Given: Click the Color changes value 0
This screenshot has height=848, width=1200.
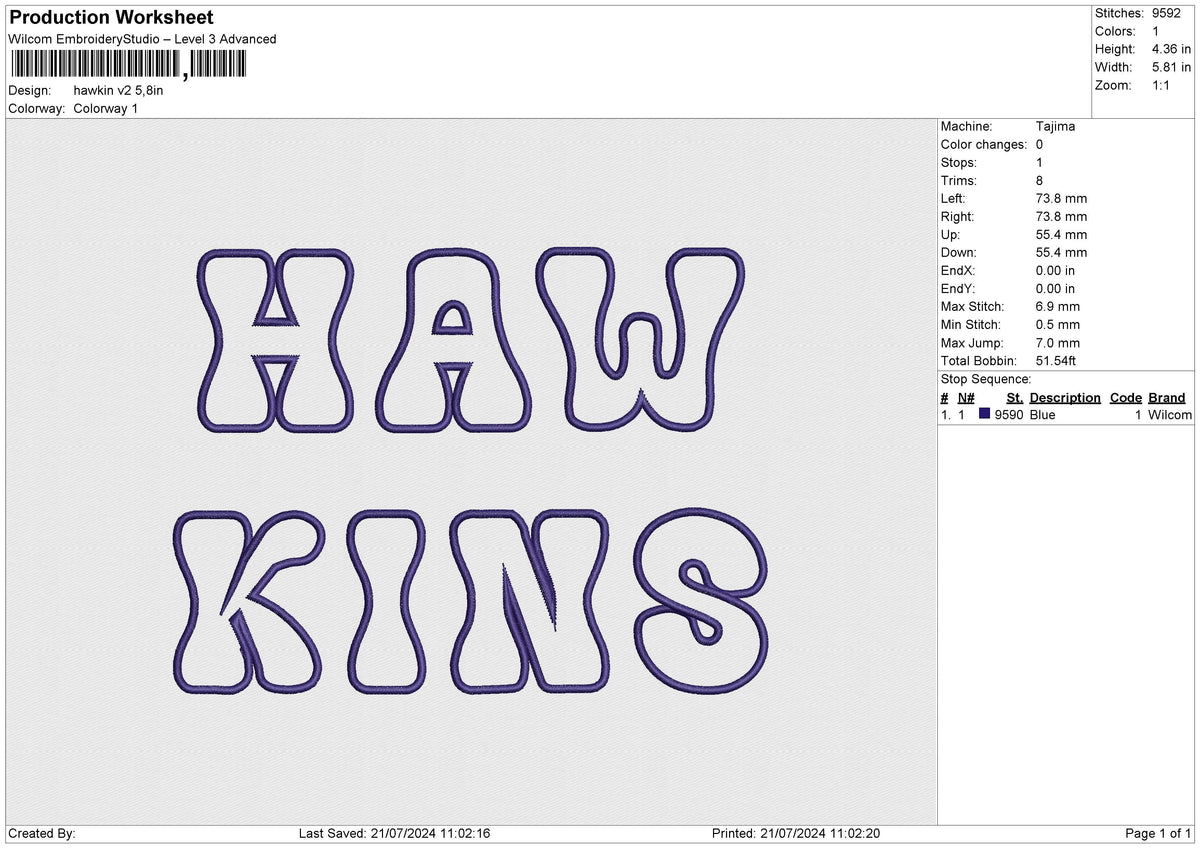Looking at the screenshot, I should pyautogui.click(x=1041, y=145).
